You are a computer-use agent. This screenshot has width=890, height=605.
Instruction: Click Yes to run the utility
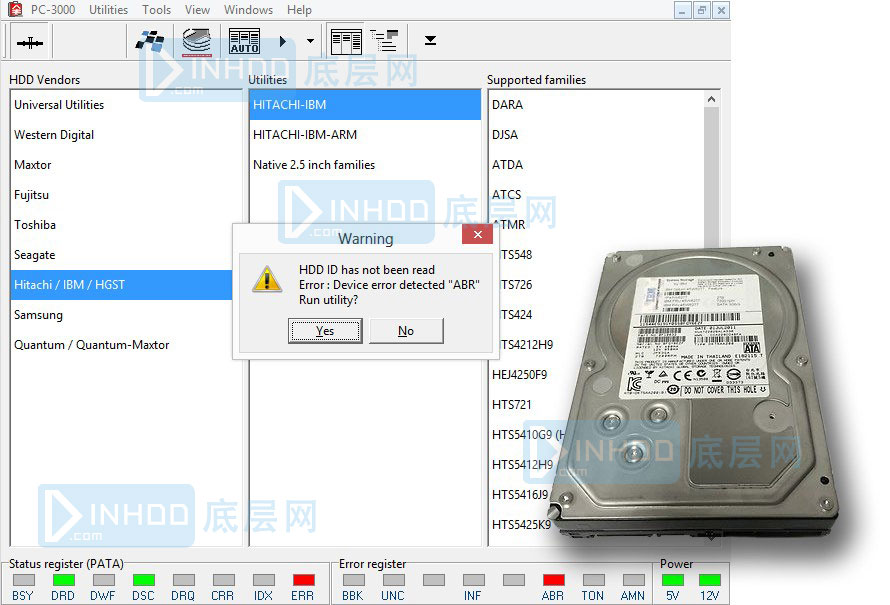325,331
